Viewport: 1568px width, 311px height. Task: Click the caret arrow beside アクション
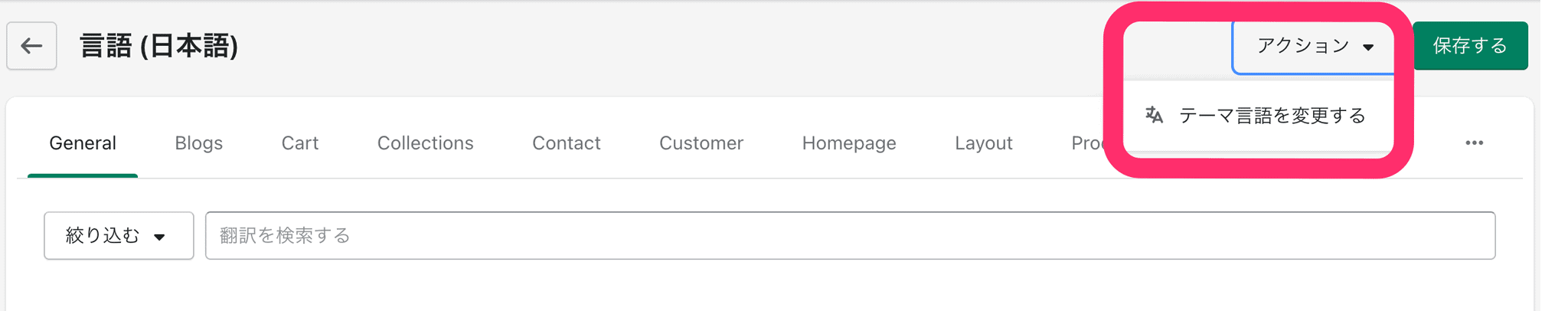tap(1368, 47)
